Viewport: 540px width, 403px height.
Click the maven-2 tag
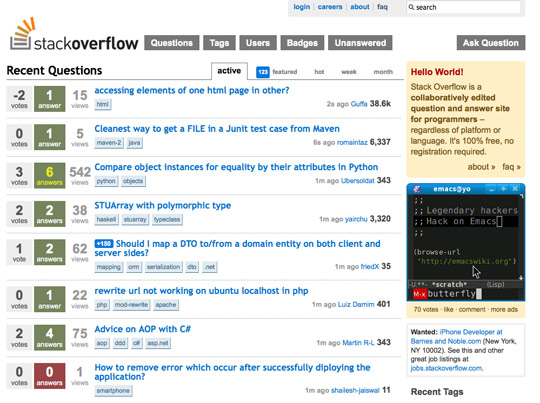tap(109, 143)
